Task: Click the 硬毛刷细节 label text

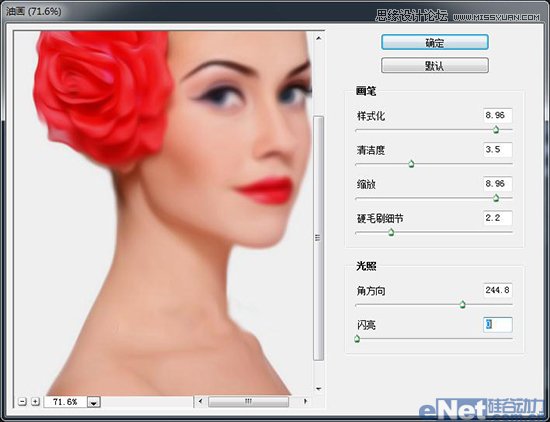Action: click(x=380, y=219)
